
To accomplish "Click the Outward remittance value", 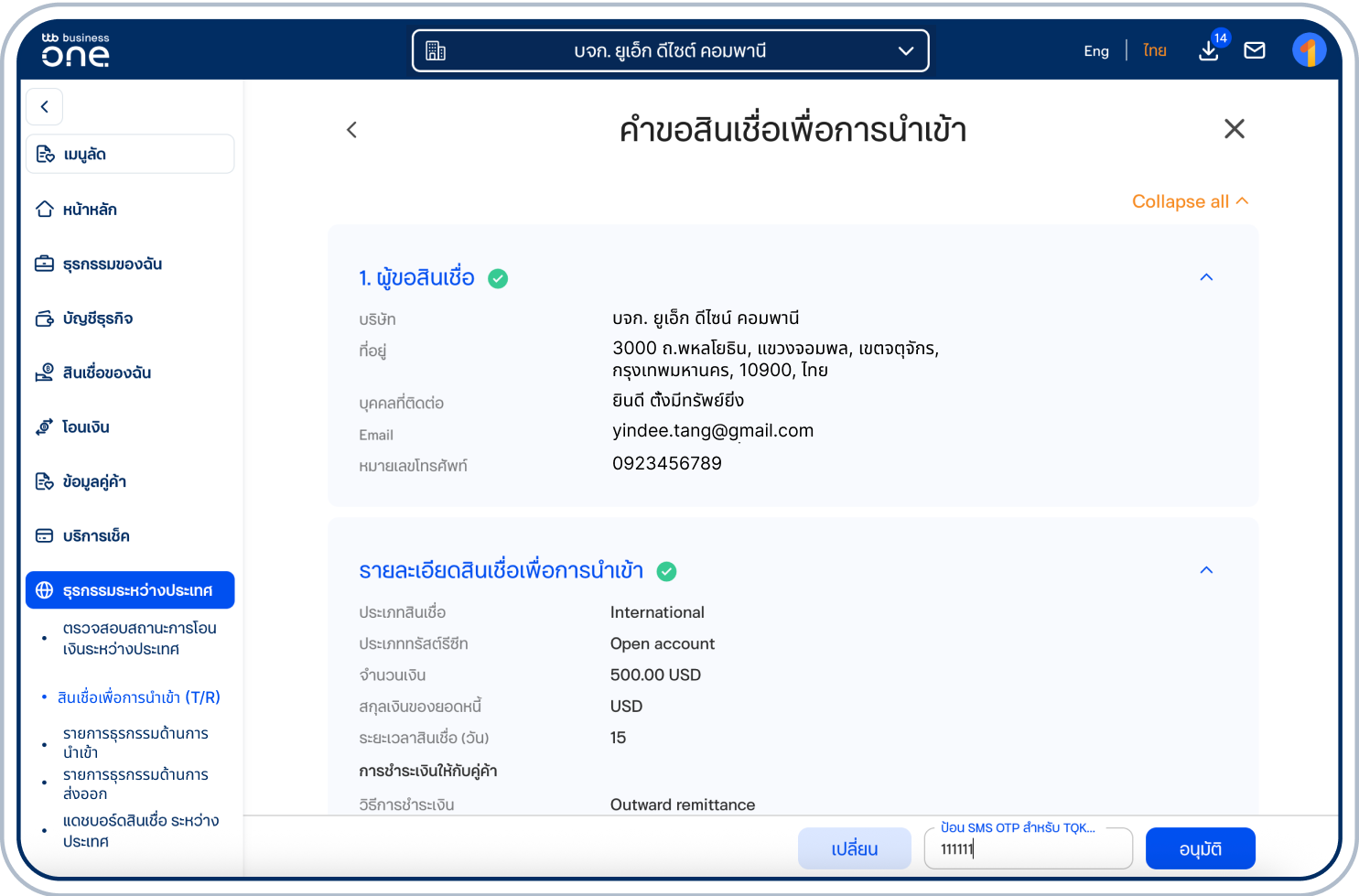I will (683, 804).
